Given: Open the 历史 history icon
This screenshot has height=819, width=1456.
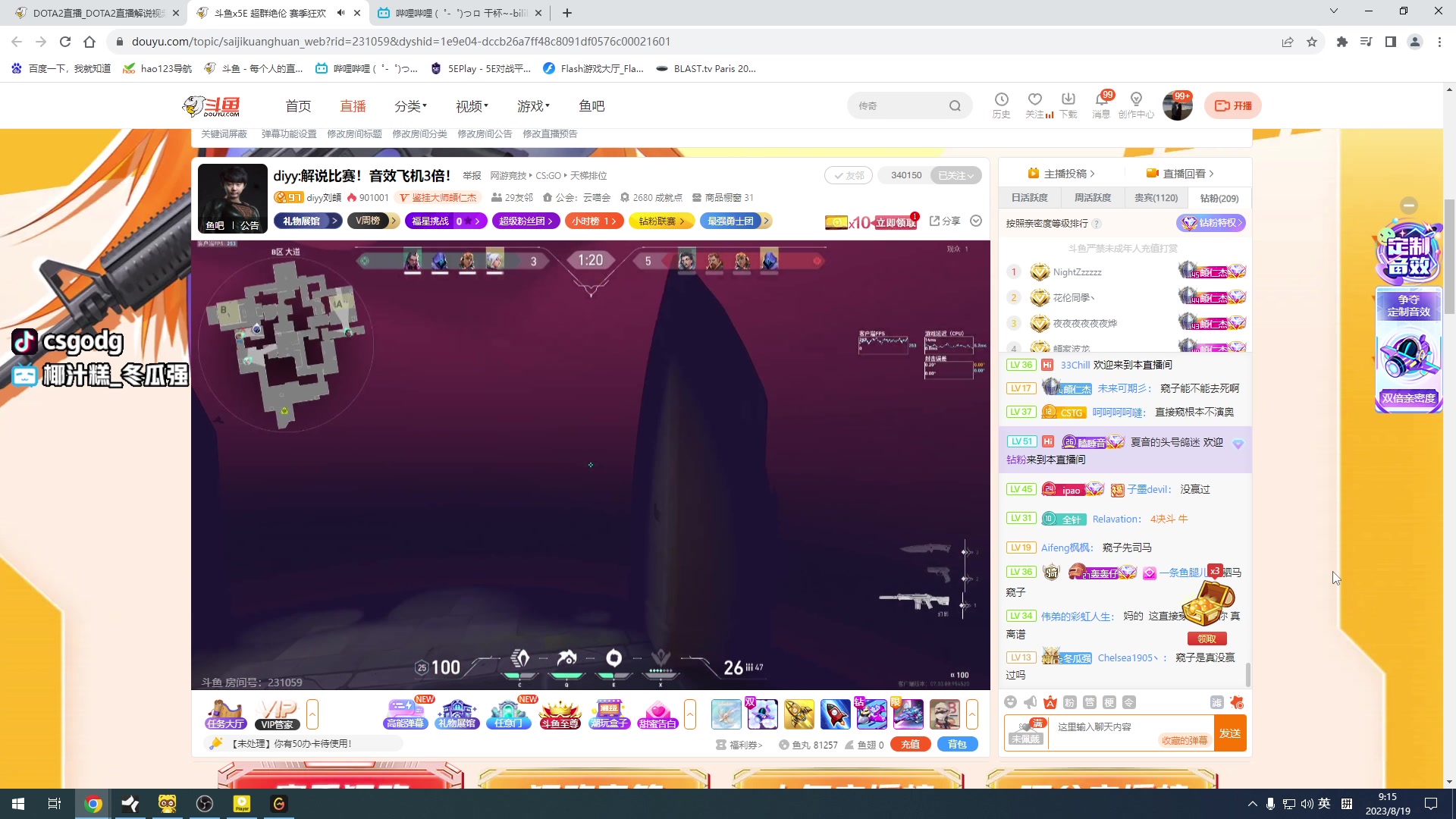Looking at the screenshot, I should 1001,105.
